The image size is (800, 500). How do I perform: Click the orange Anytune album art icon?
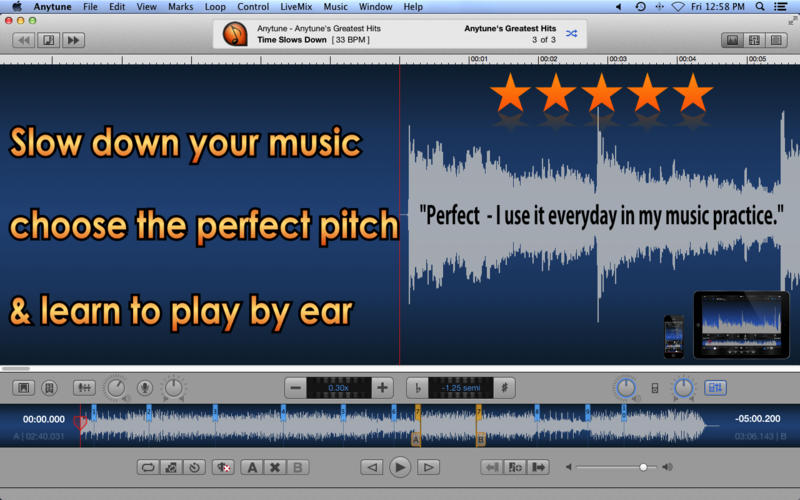[235, 34]
